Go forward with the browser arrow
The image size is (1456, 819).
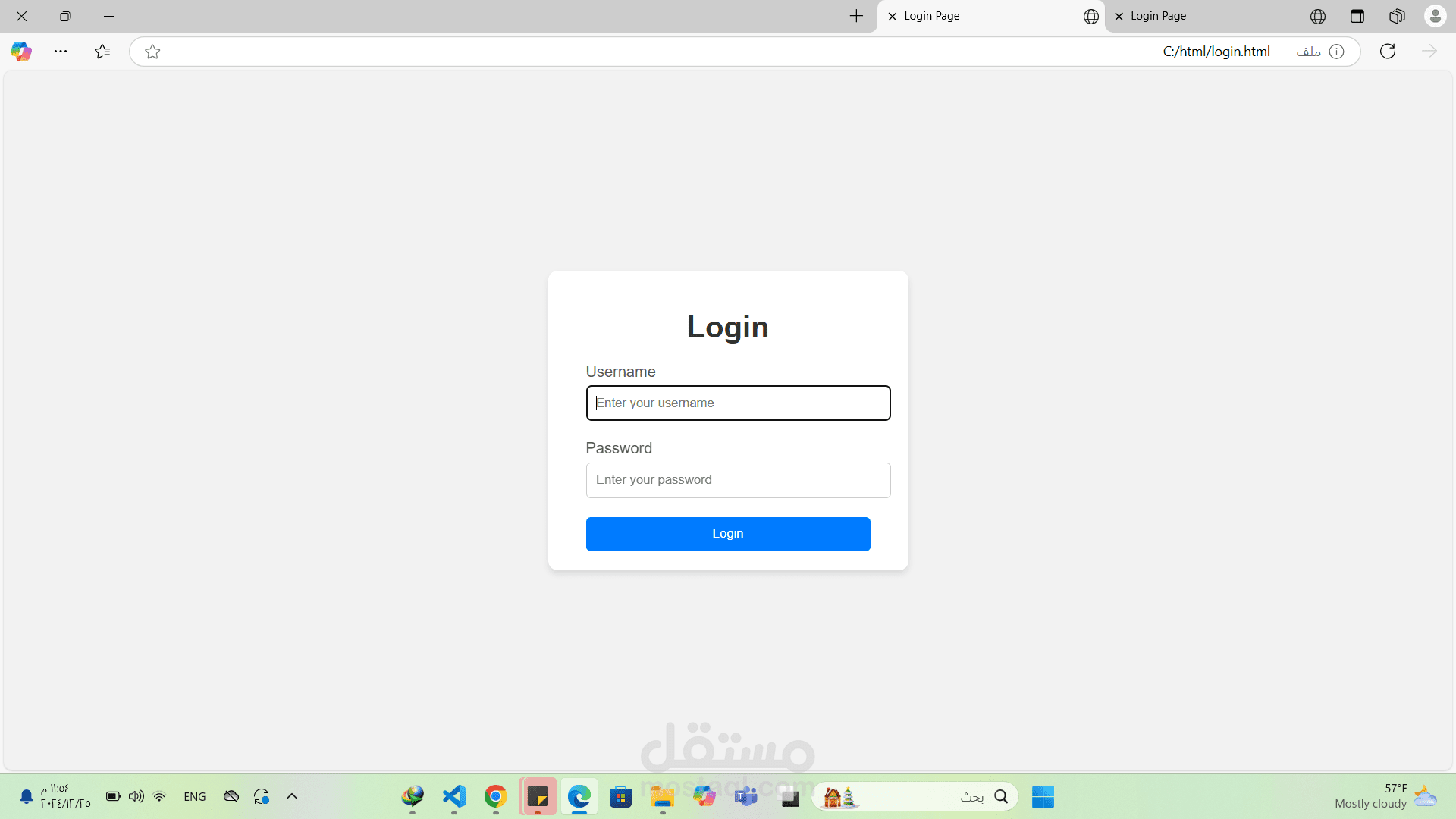coord(1429,52)
